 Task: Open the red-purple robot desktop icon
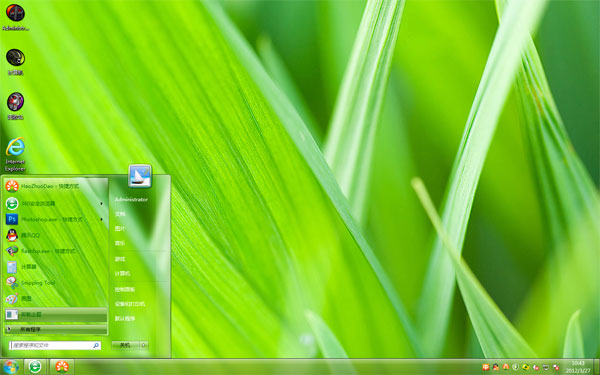point(15,106)
